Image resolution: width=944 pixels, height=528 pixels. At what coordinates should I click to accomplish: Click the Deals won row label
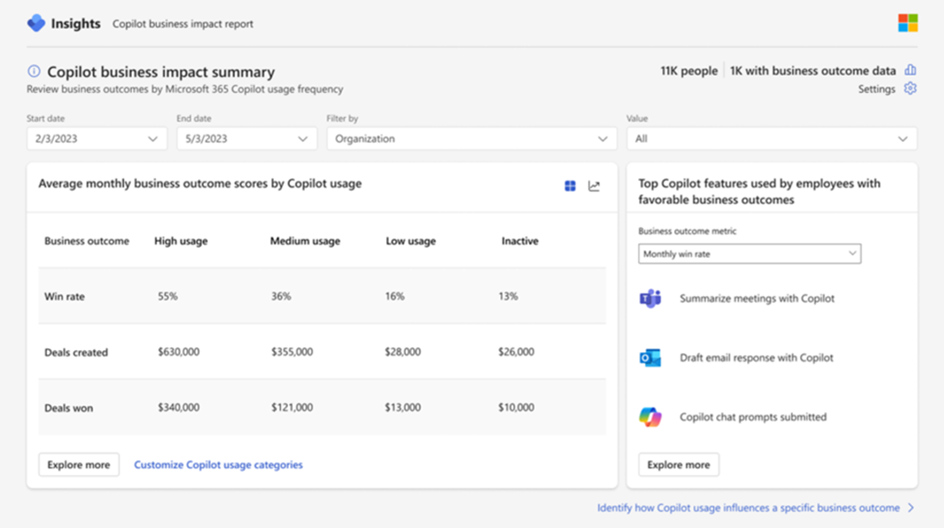click(x=69, y=408)
